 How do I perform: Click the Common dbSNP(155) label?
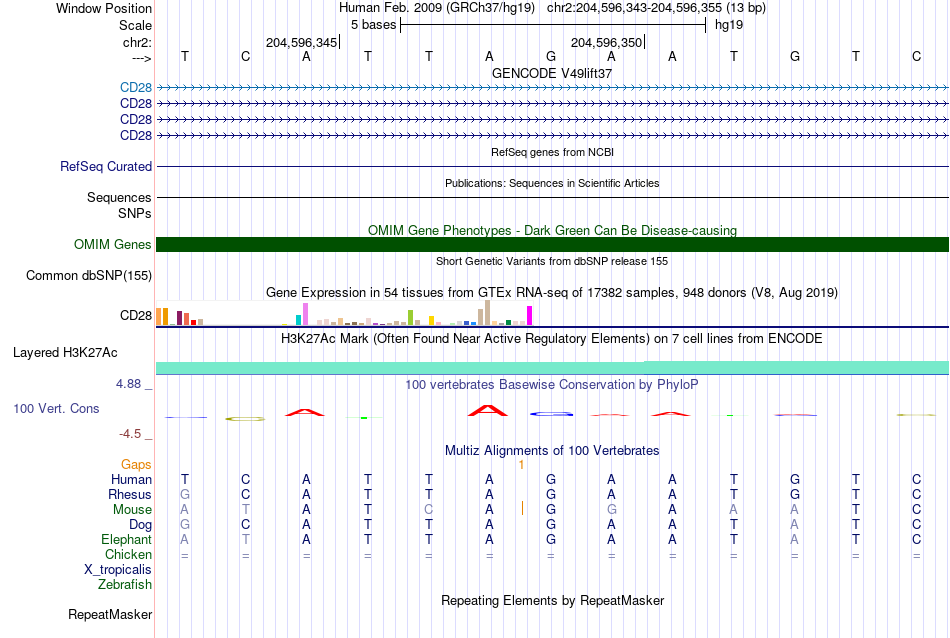point(89,276)
